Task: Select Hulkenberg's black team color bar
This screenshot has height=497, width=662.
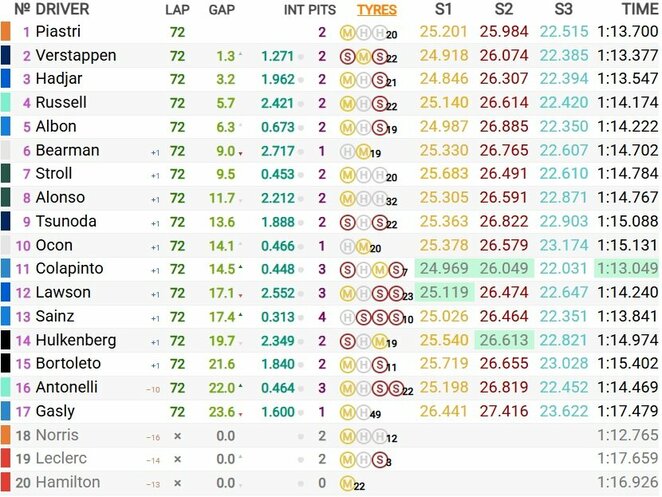Action: coord(6,341)
